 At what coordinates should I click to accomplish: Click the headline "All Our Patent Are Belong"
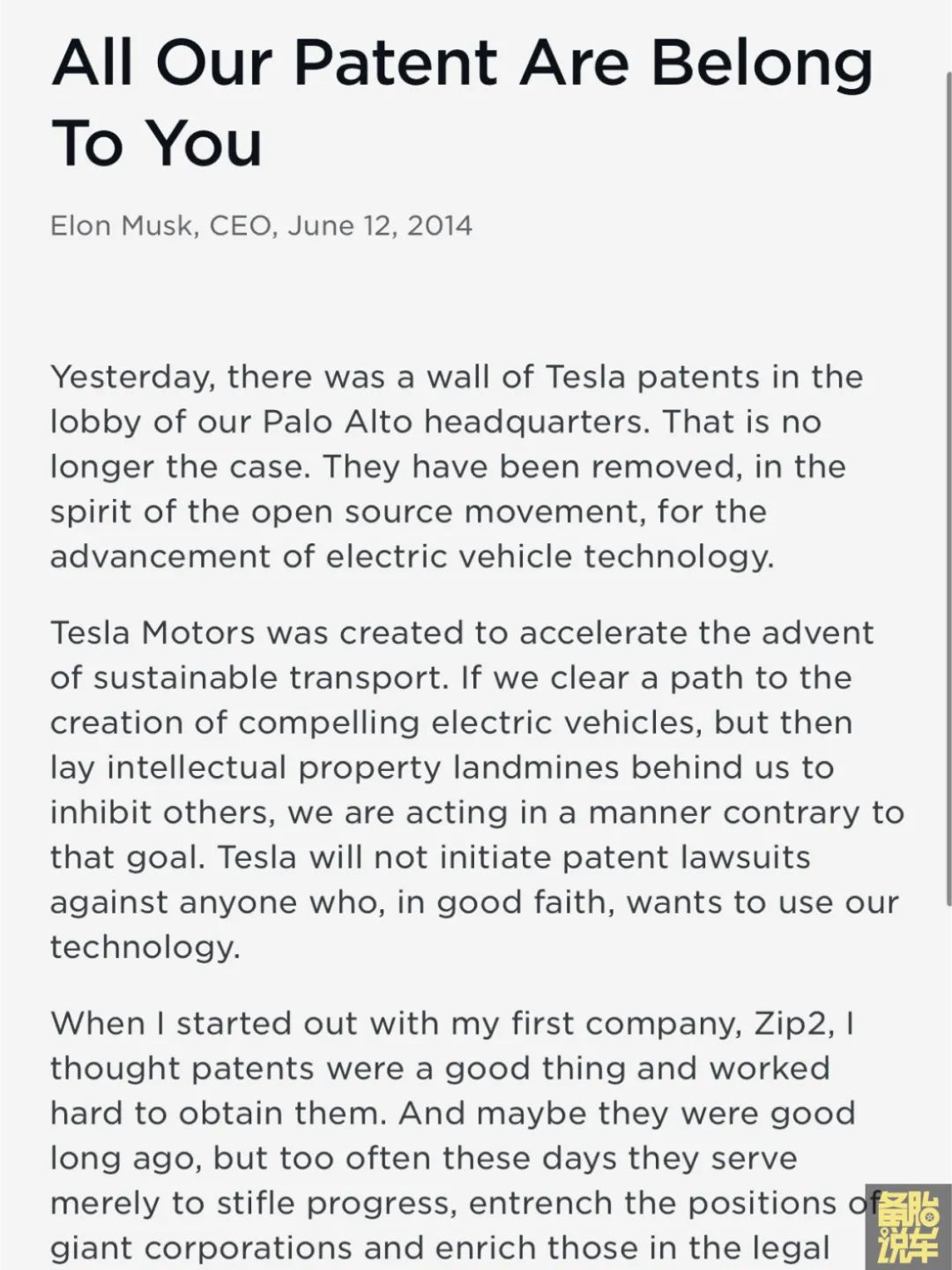tap(463, 63)
